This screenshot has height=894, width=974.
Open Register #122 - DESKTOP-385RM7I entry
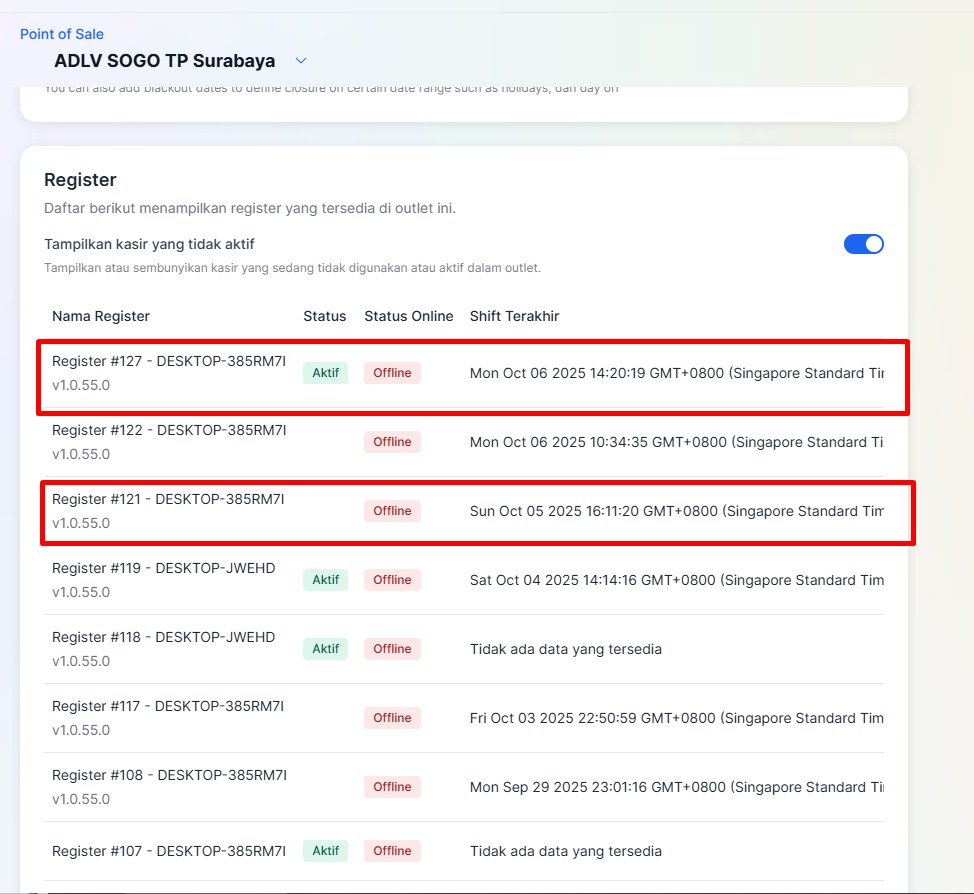[169, 430]
